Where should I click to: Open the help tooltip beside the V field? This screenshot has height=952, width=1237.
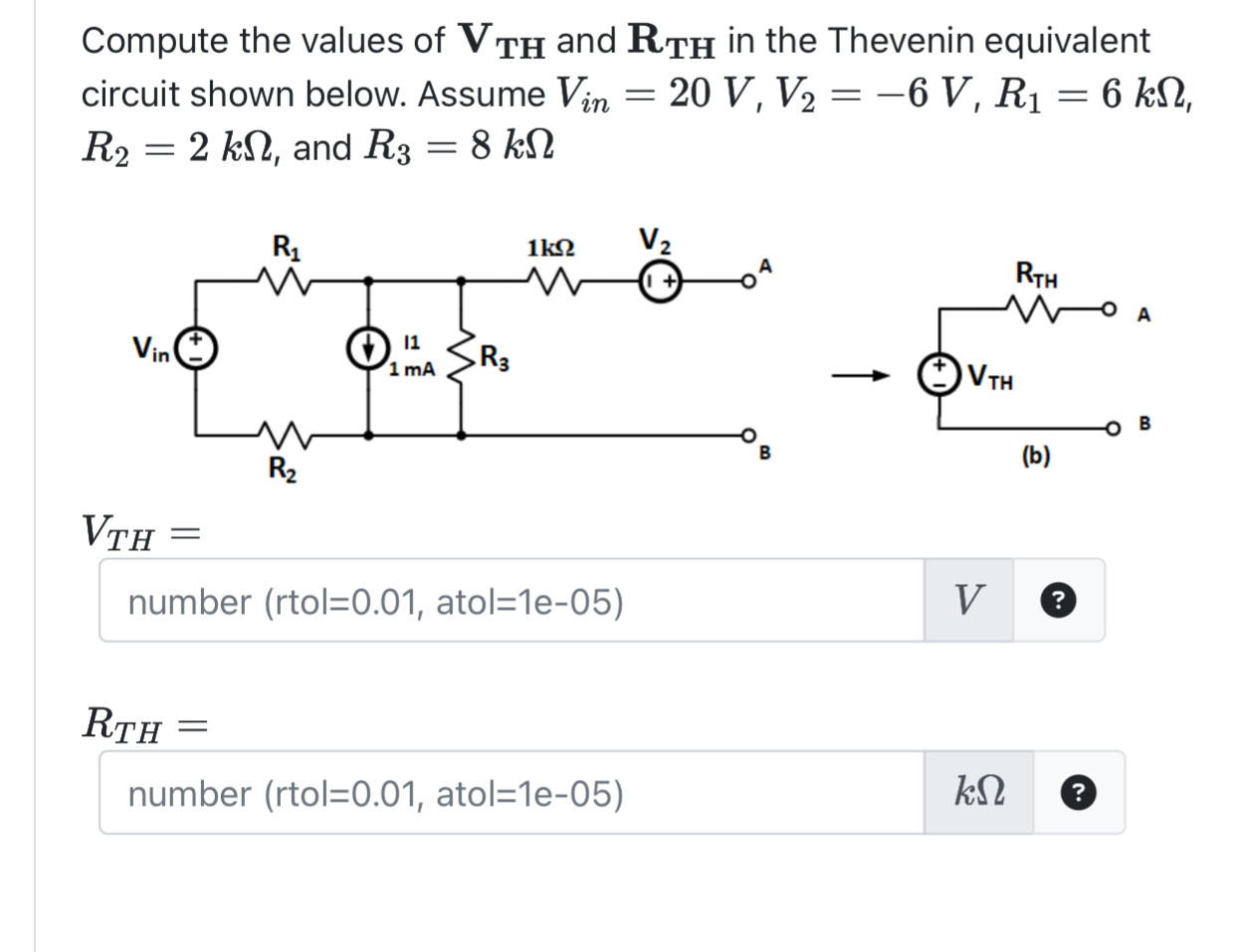click(1058, 601)
